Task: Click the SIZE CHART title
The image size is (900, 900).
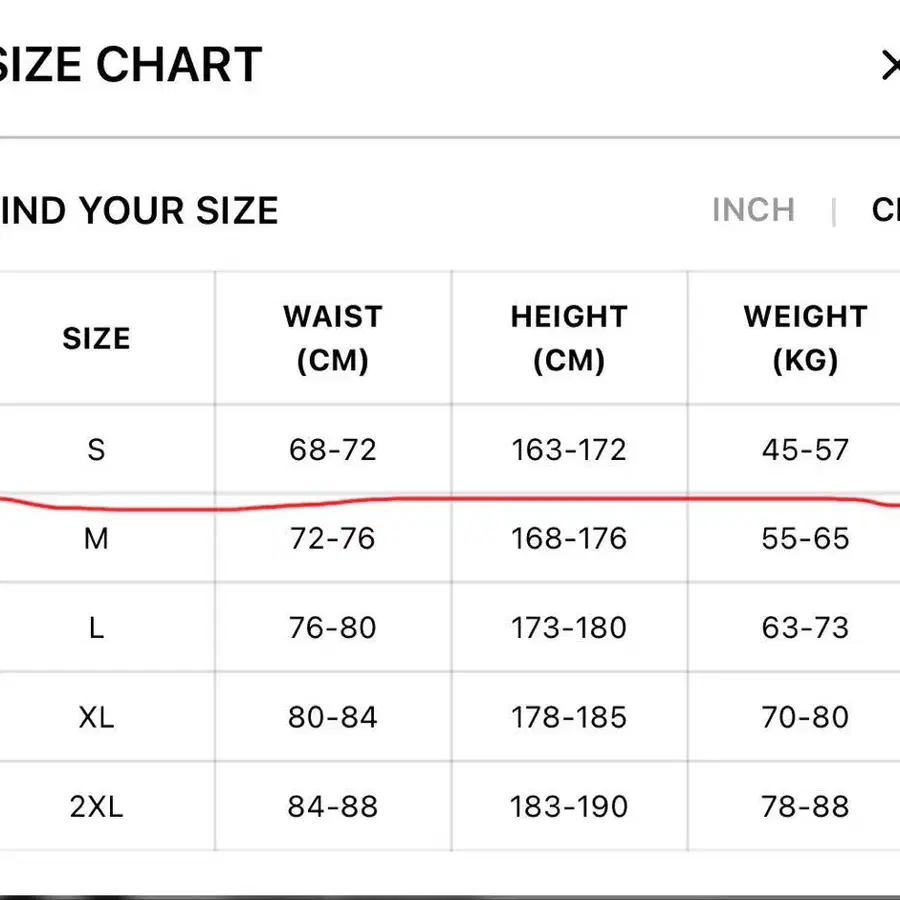Action: (130, 66)
